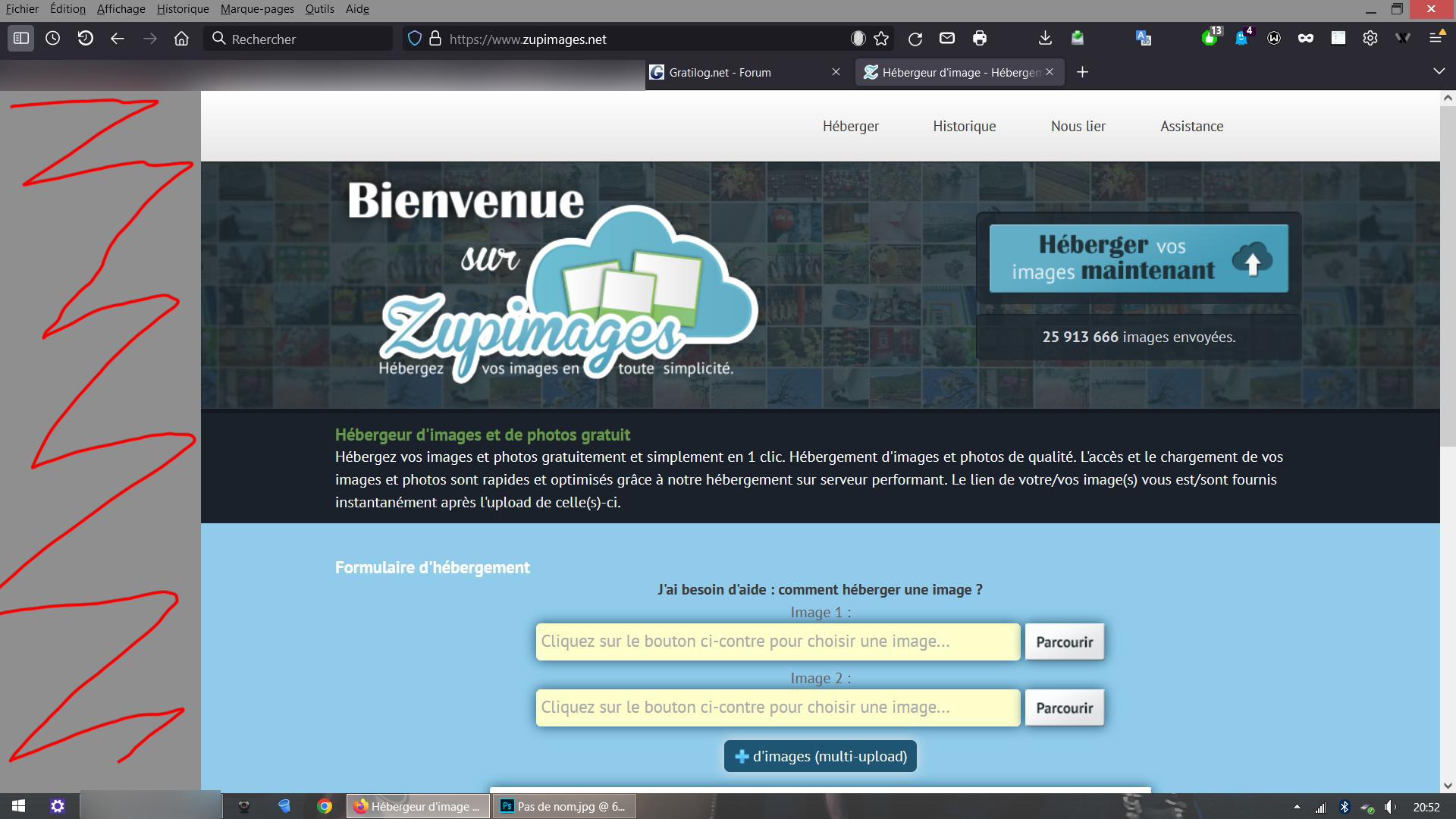
Task: Click the print icon in the toolbar
Action: [x=980, y=38]
